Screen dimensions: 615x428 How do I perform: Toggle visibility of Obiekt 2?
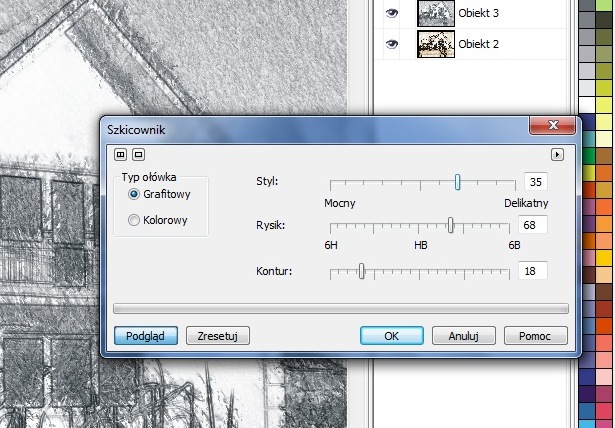pyautogui.click(x=391, y=44)
